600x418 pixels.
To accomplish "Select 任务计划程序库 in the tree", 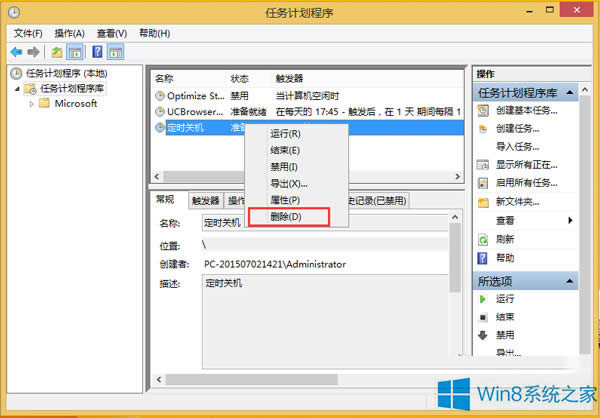I will point(72,89).
